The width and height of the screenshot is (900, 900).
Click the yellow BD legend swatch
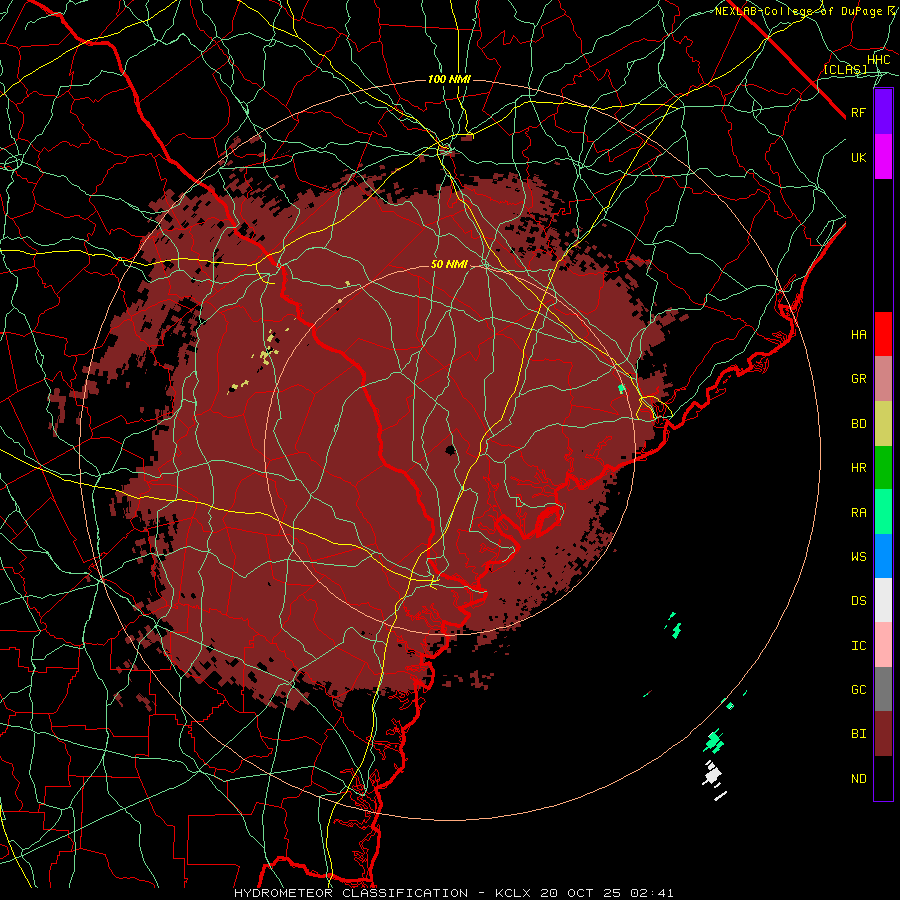[x=883, y=424]
